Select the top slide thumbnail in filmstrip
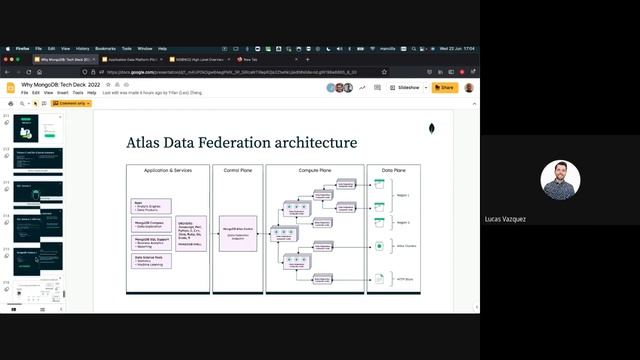 click(38, 129)
